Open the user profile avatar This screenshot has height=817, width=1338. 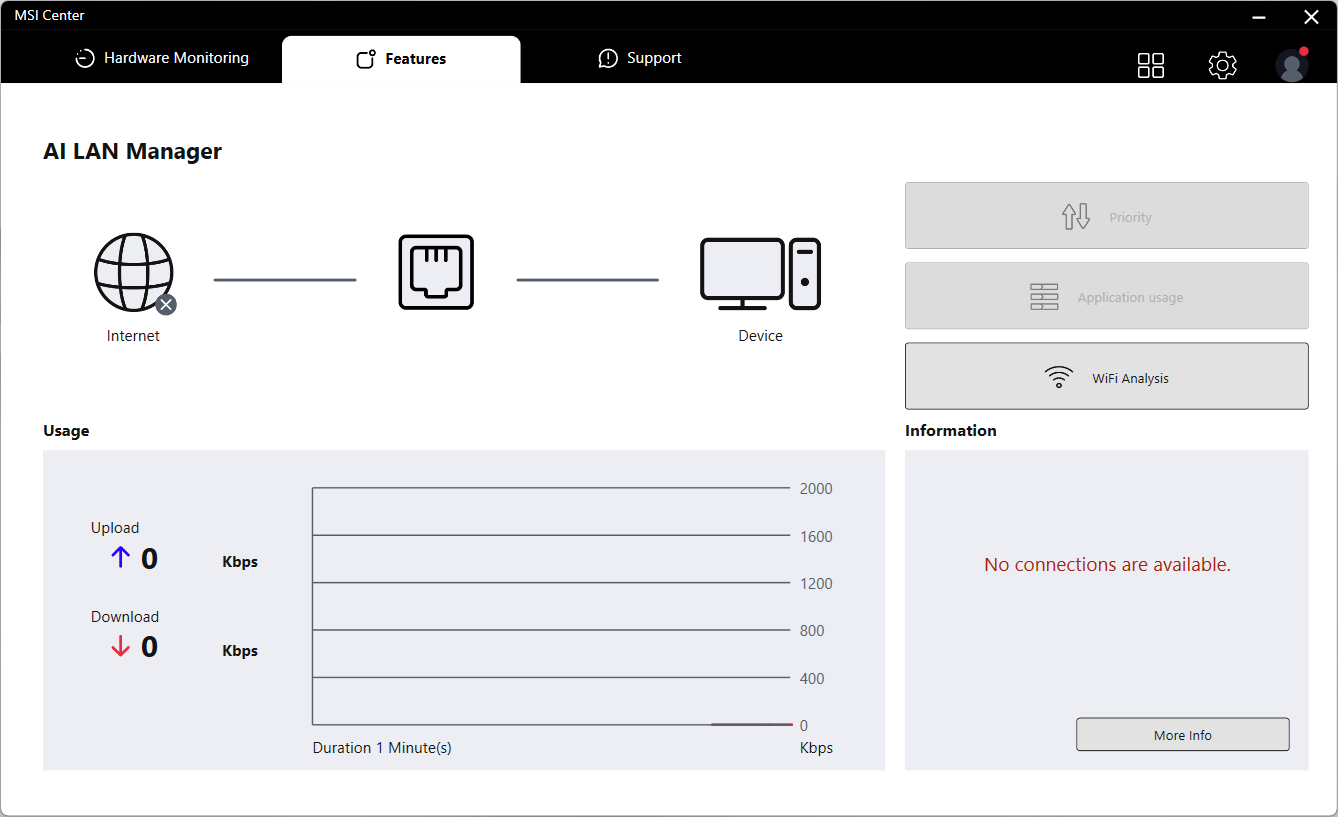[x=1292, y=66]
